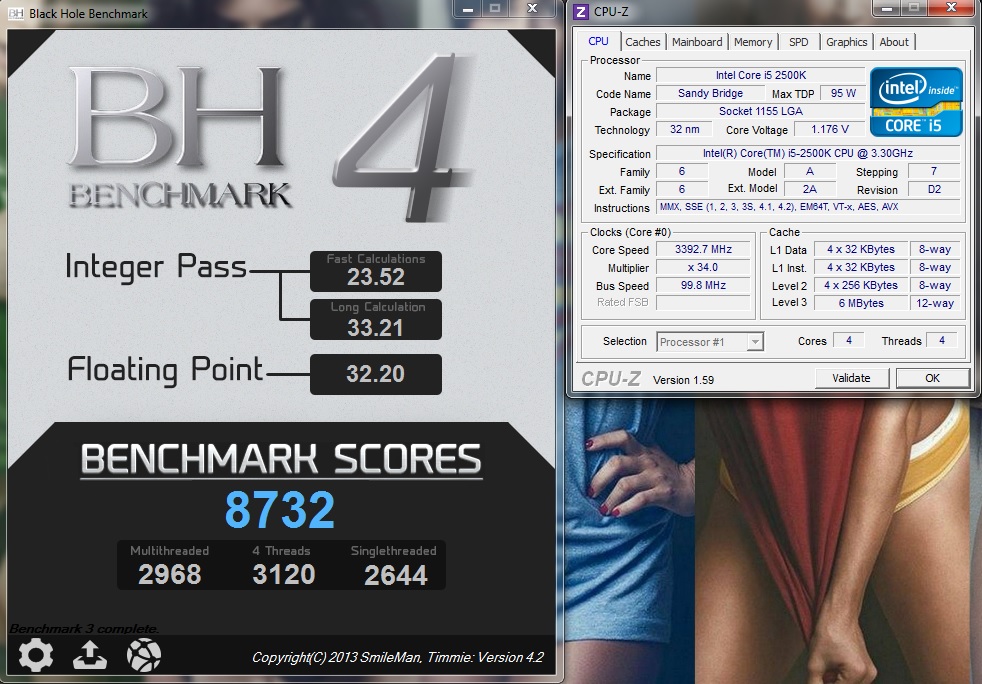
Task: Click the Package value Socket 1155 LGA
Action: point(760,111)
